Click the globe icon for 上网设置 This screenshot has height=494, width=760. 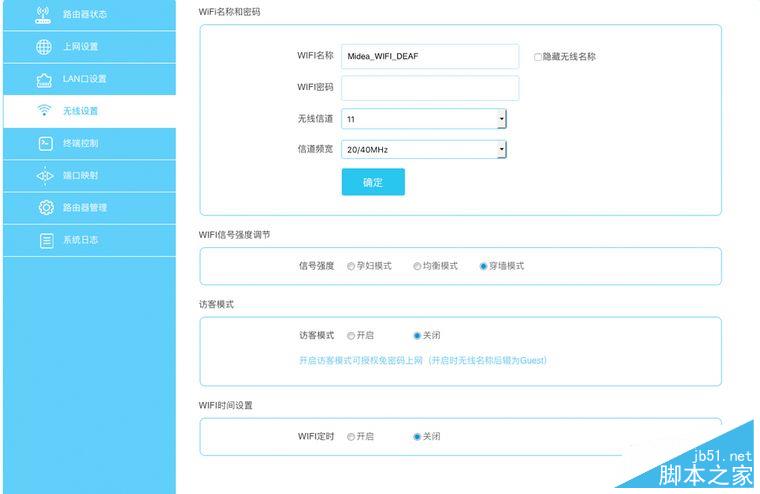click(44, 47)
